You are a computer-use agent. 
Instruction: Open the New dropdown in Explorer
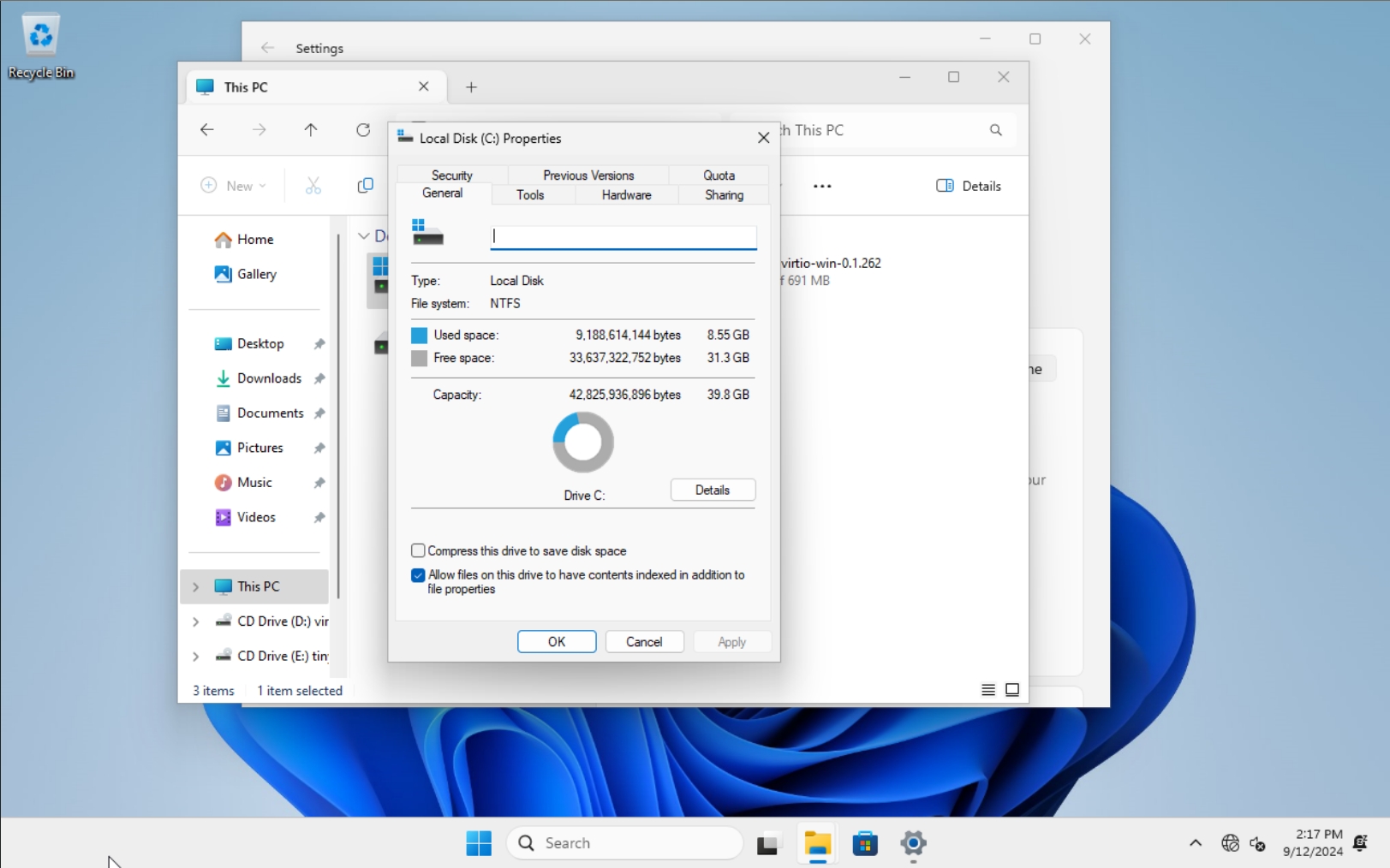[x=234, y=186]
